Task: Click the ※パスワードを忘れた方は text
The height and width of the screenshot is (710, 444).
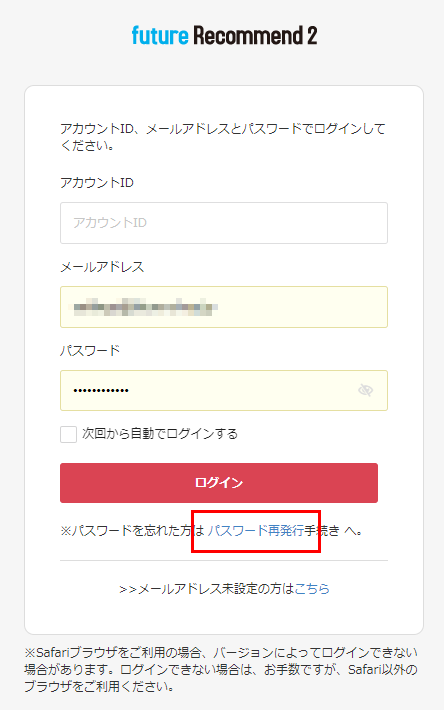Action: pos(133,530)
